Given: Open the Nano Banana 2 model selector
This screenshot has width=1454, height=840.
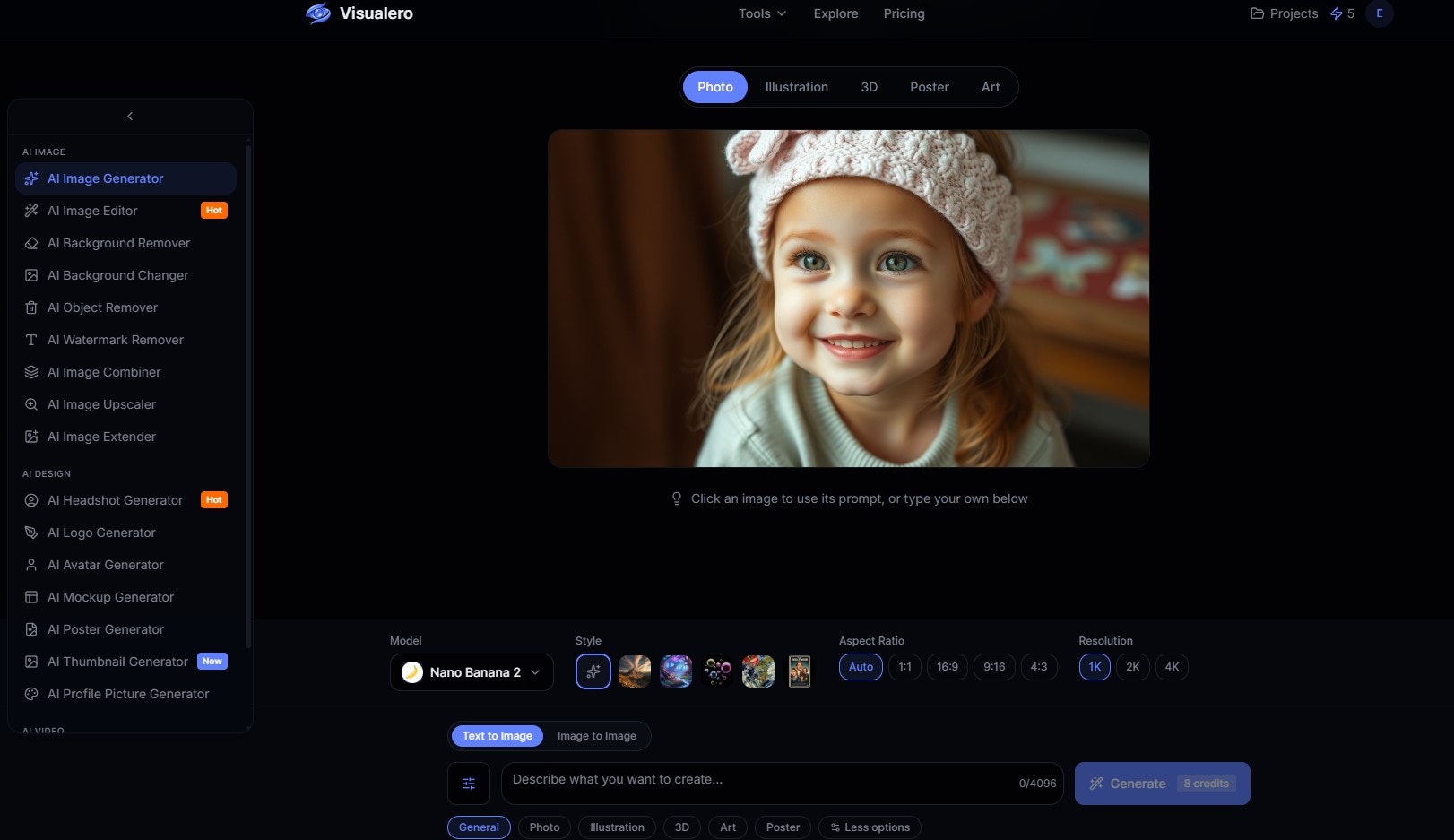Looking at the screenshot, I should point(472,671).
